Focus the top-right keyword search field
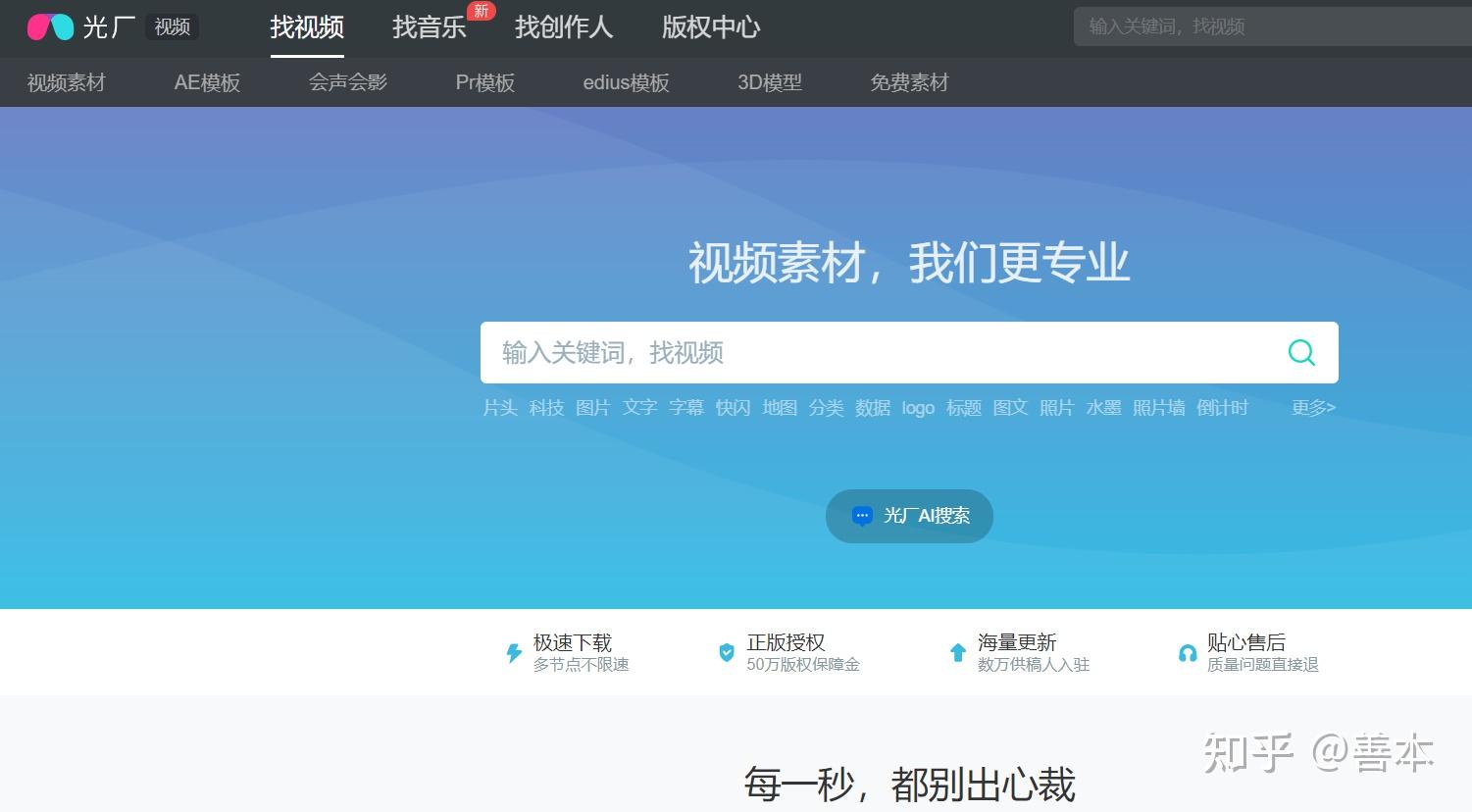The image size is (1472, 812). coord(1273,26)
